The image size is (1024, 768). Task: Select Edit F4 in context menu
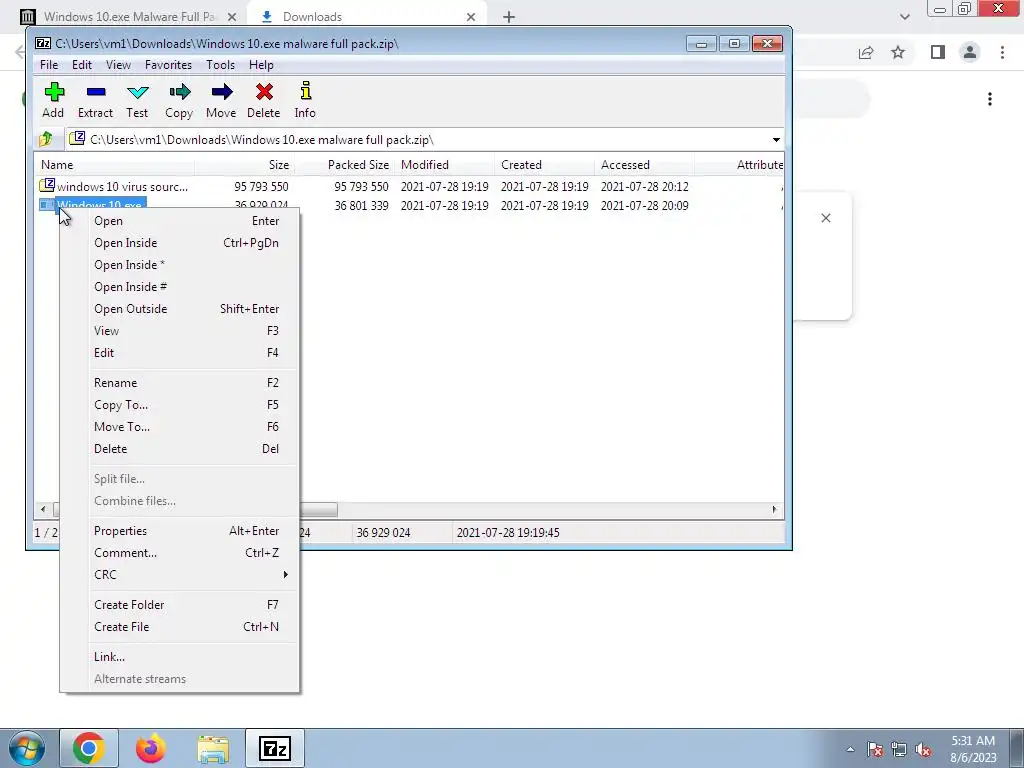(180, 353)
